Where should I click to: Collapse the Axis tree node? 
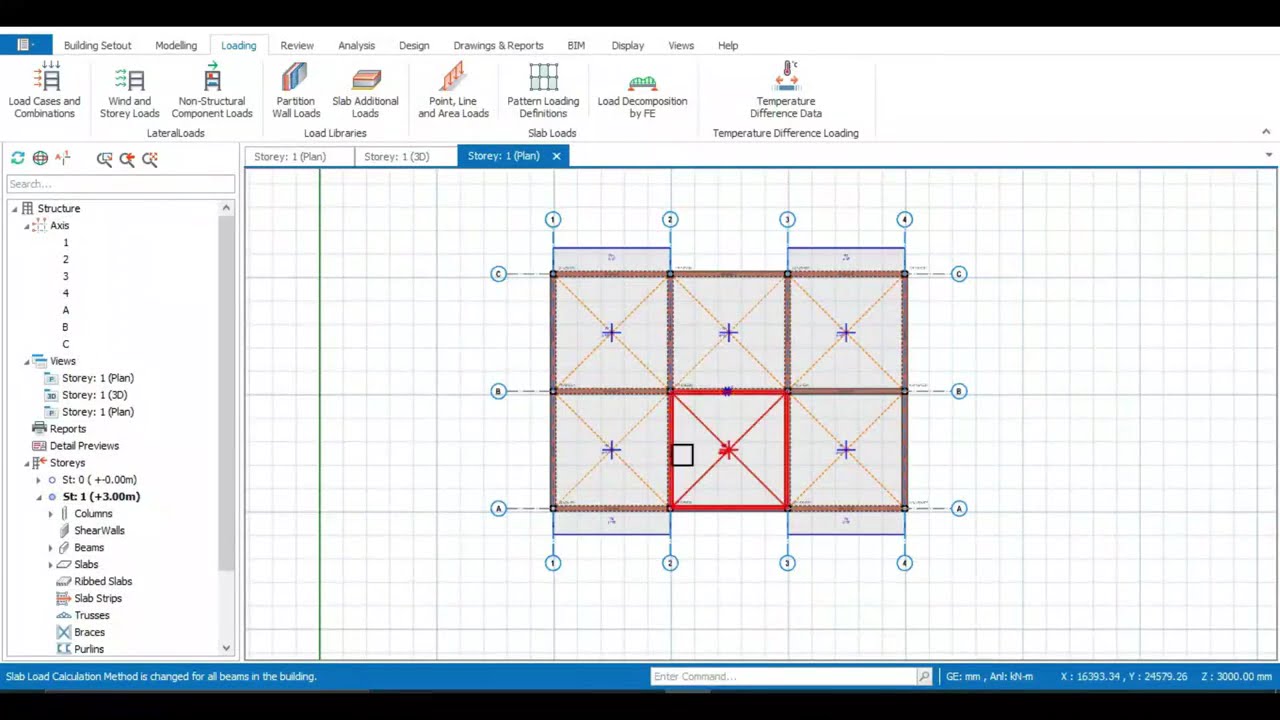coord(27,226)
